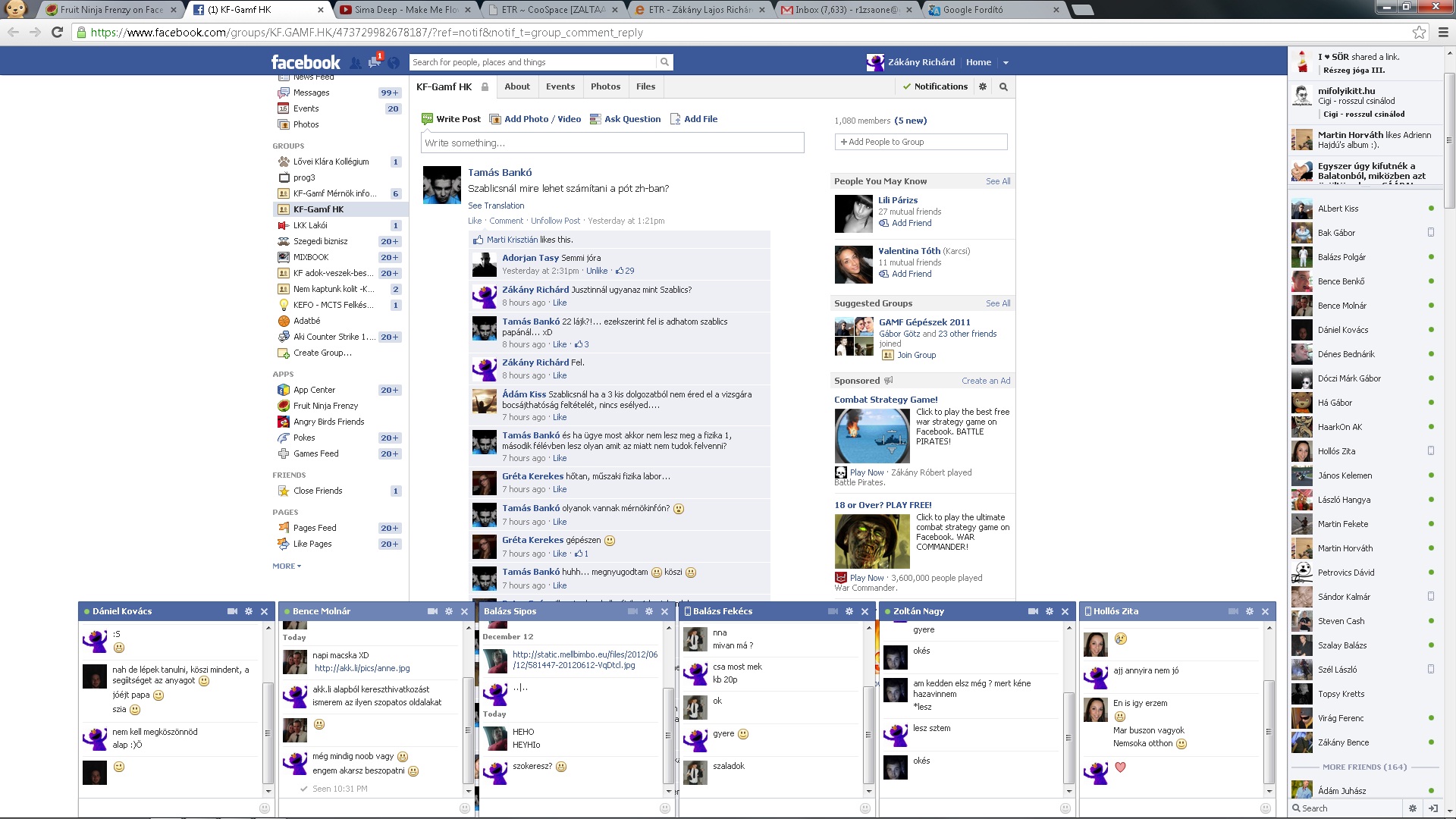This screenshot has width=1456, height=819.
Task: Click the search magnifier in group header
Action: click(x=1003, y=87)
